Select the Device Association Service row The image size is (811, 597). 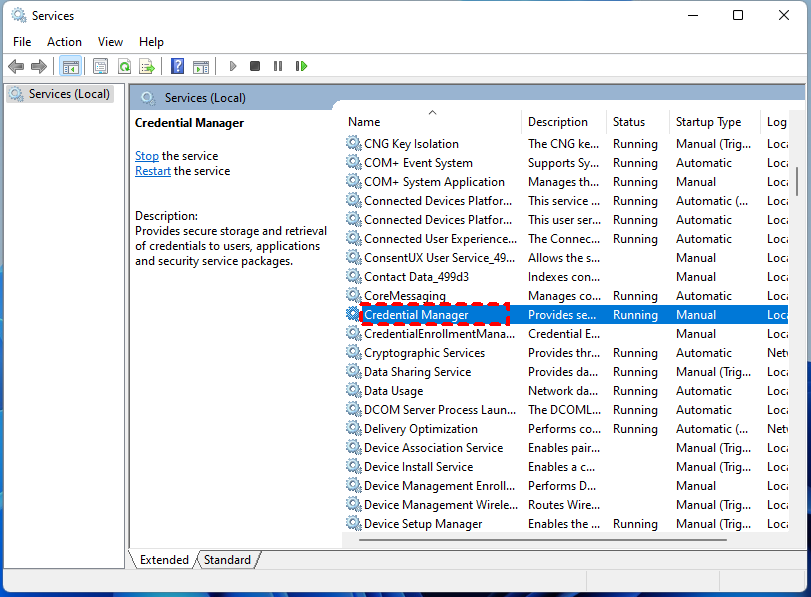pos(565,447)
